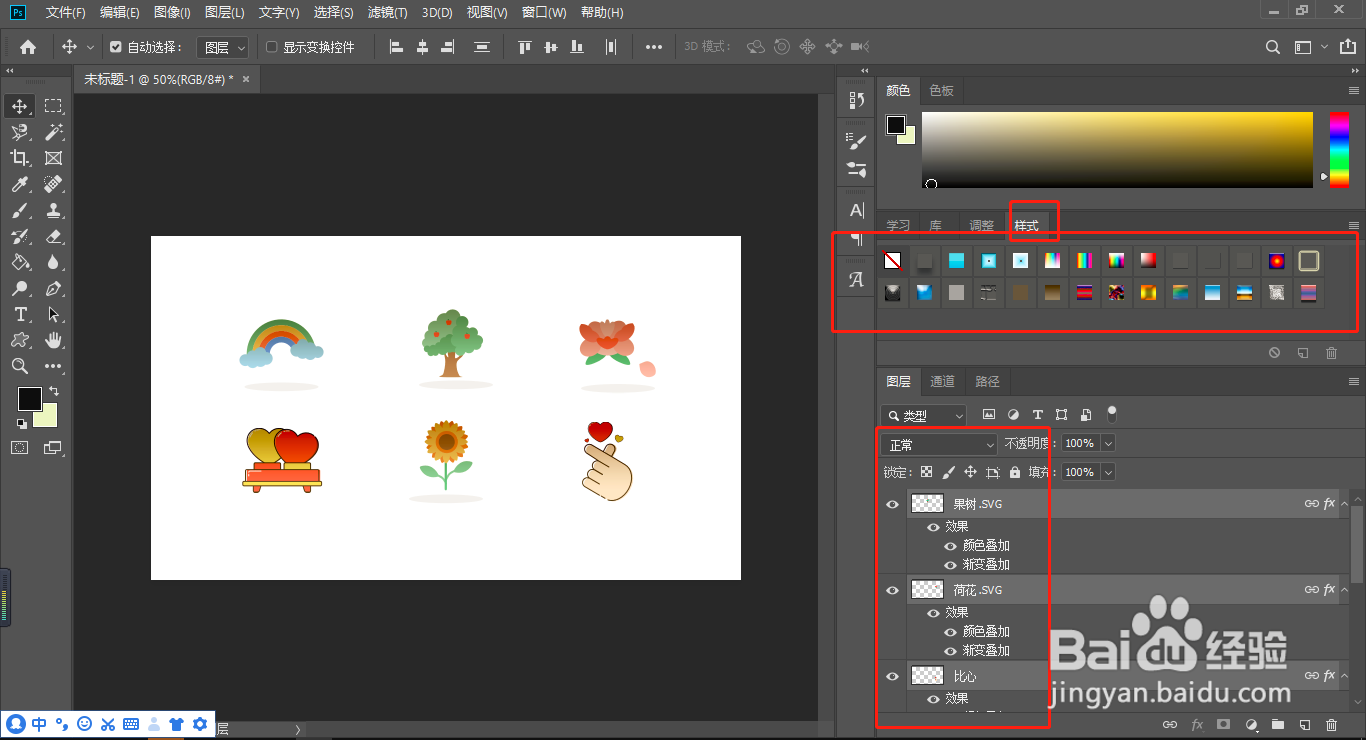Hide 渐变叠加 effect under 荷花 layer

tap(950, 651)
